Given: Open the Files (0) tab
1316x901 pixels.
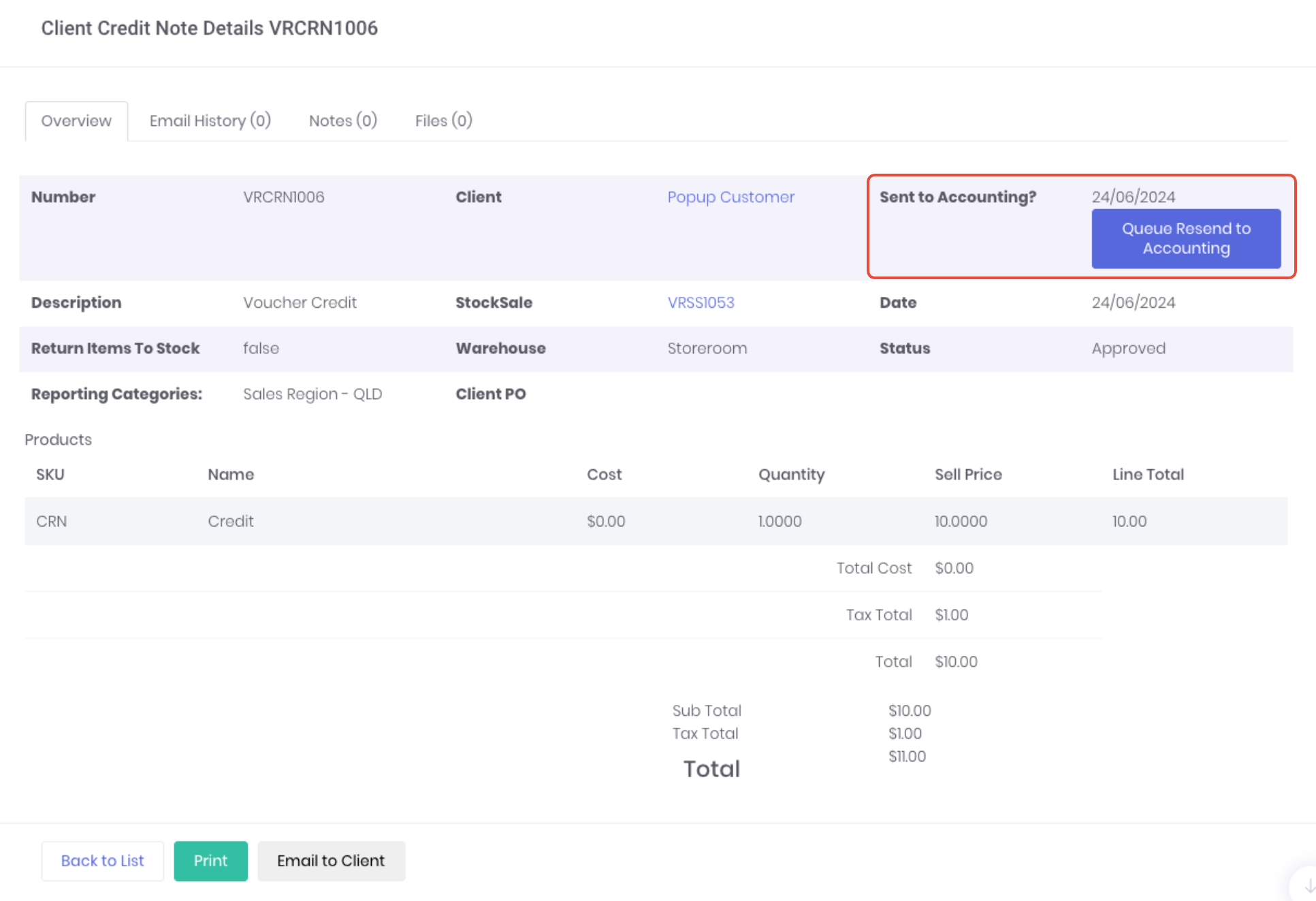Looking at the screenshot, I should click(443, 121).
